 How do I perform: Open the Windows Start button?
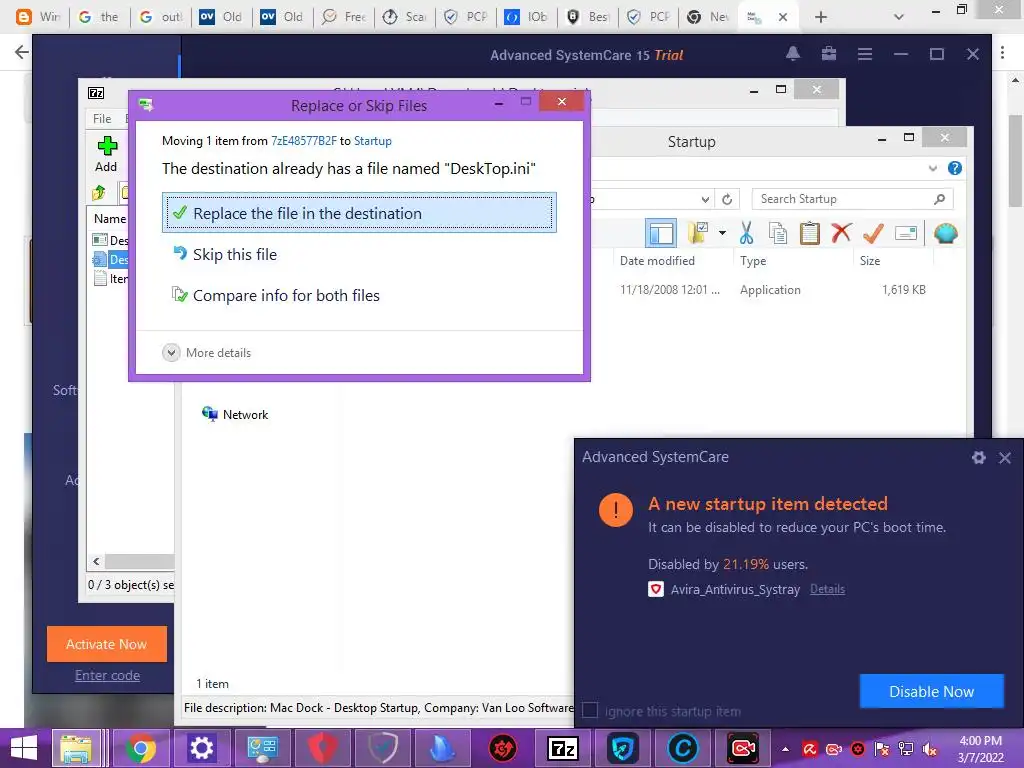(x=24, y=748)
